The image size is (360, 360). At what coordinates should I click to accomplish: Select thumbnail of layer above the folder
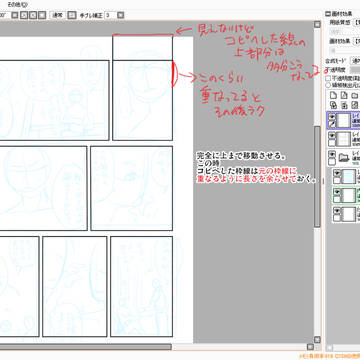click(x=344, y=139)
